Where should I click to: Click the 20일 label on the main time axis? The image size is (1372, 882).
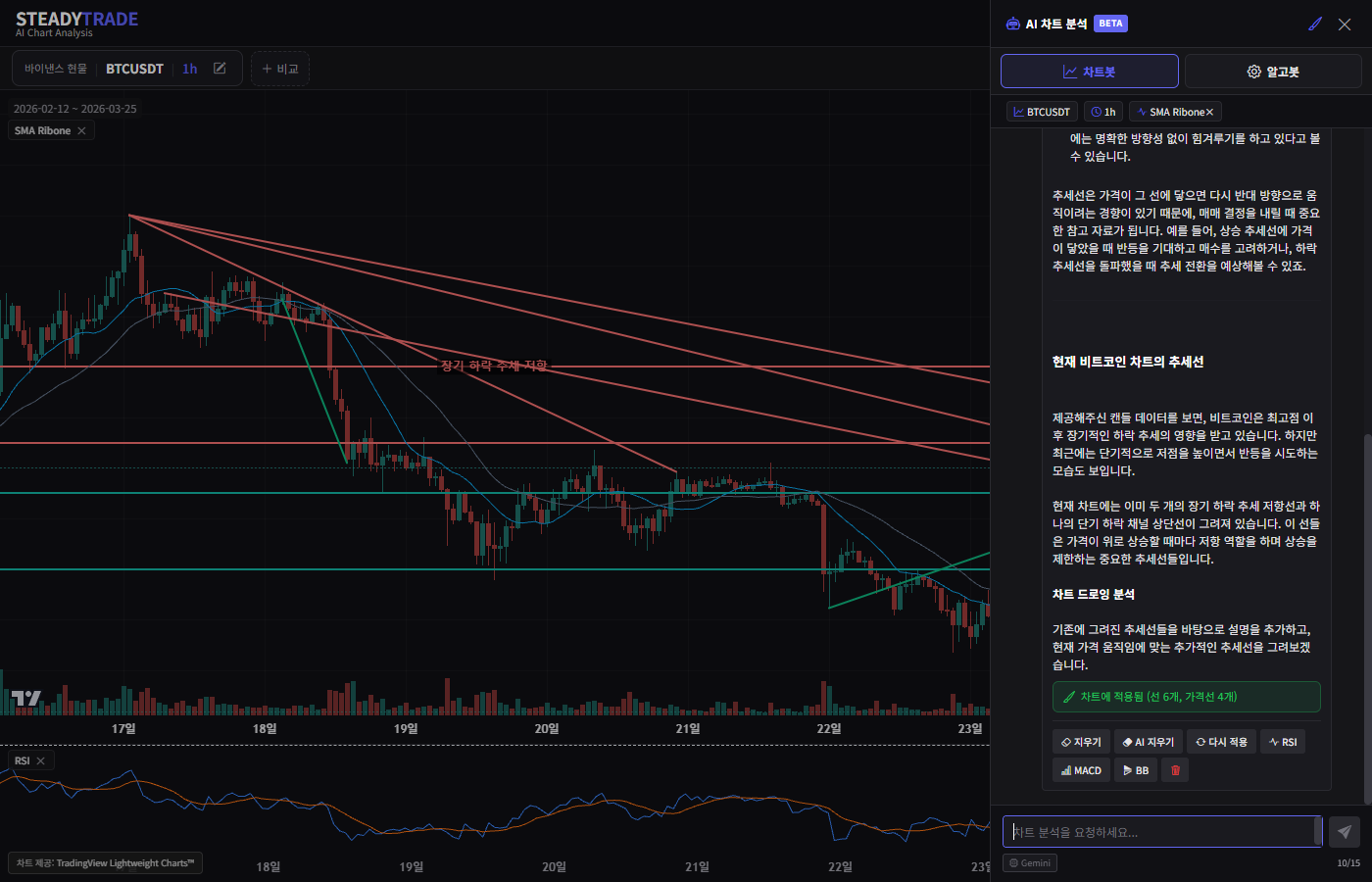point(547,728)
